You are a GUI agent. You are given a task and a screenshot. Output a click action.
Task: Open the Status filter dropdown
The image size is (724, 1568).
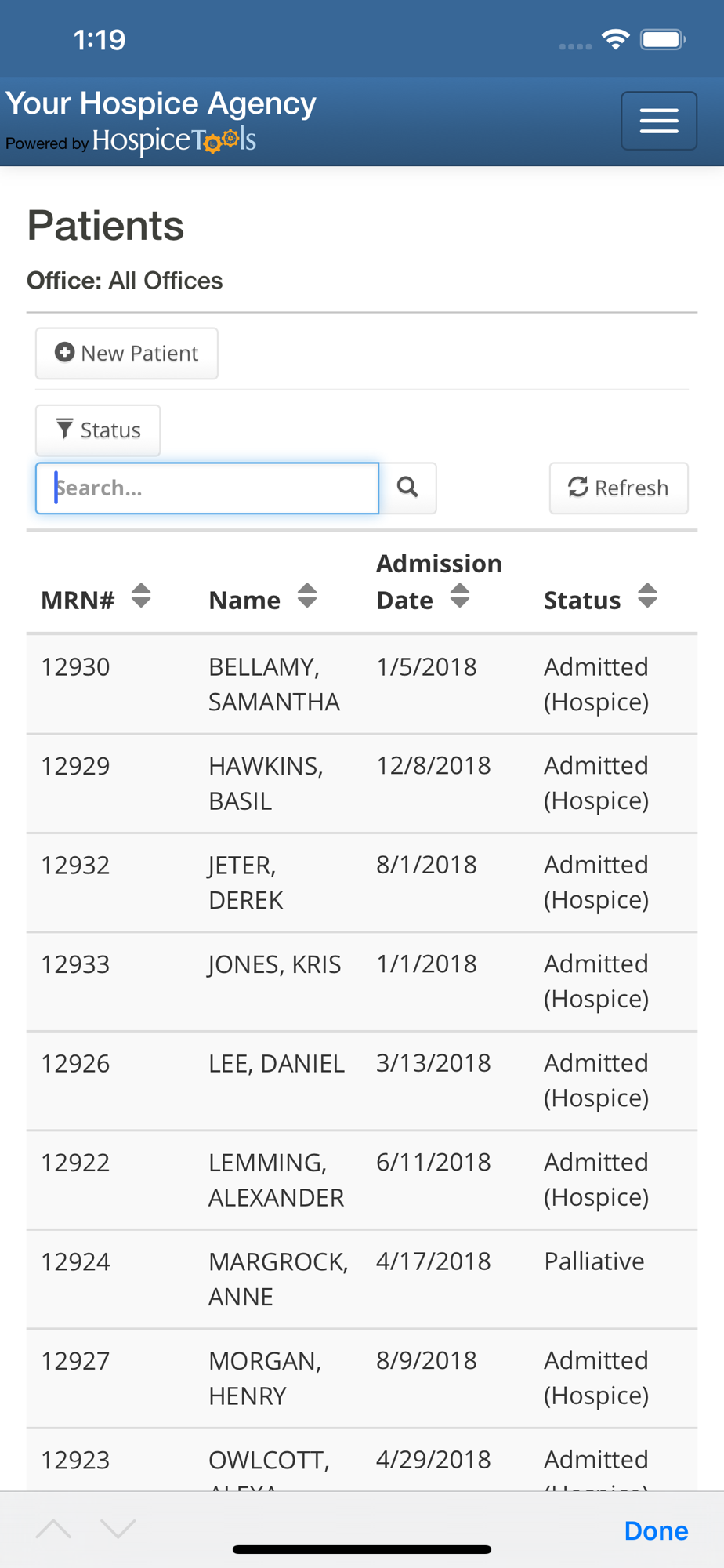pyautogui.click(x=98, y=430)
